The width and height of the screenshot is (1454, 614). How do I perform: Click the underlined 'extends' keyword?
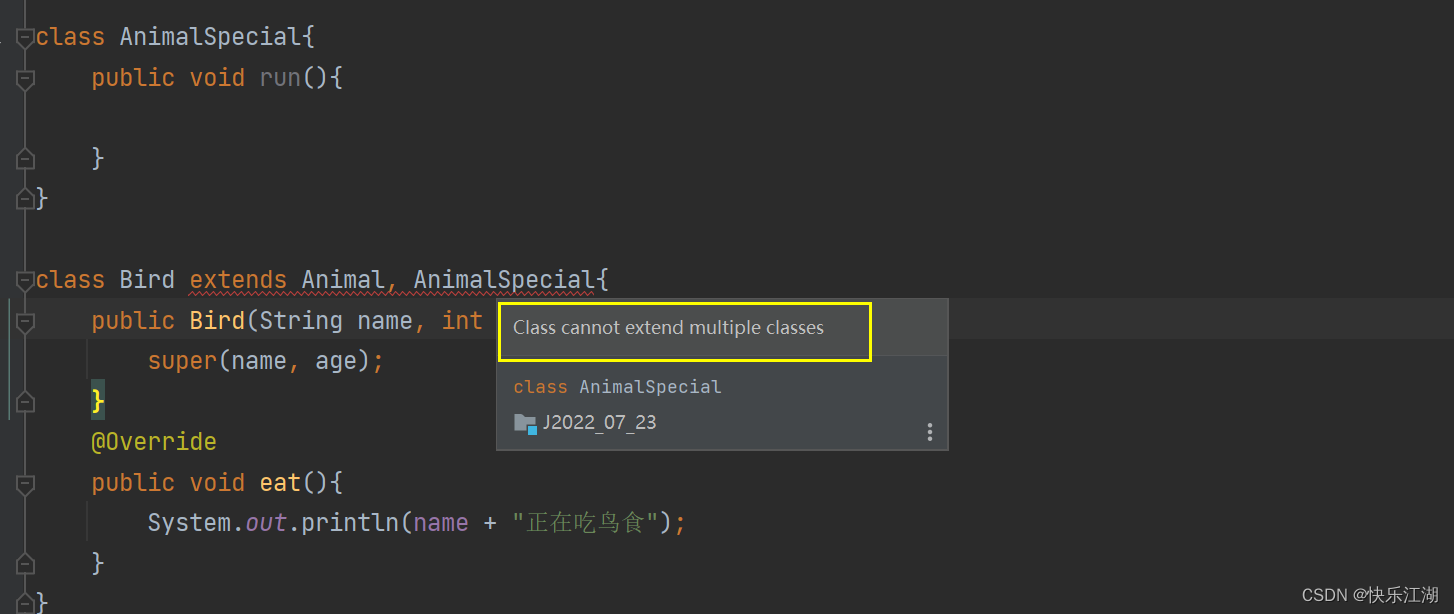[x=238, y=280]
